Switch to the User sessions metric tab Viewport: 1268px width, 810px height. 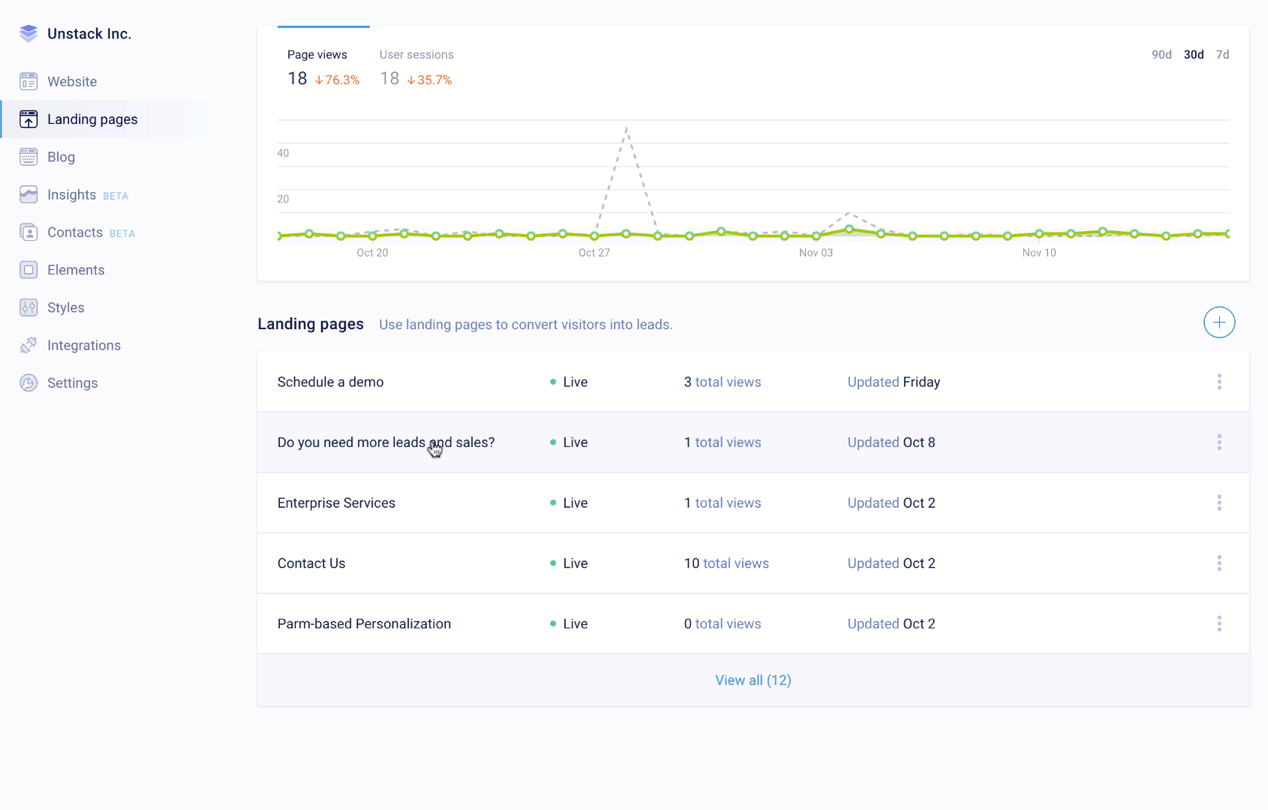(x=416, y=54)
